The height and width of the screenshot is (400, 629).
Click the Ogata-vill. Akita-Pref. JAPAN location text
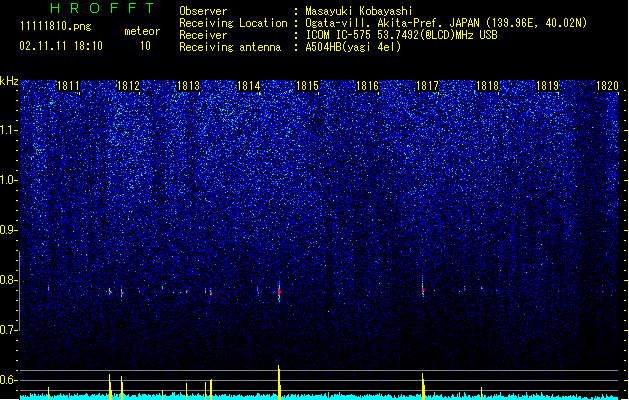tap(446, 23)
